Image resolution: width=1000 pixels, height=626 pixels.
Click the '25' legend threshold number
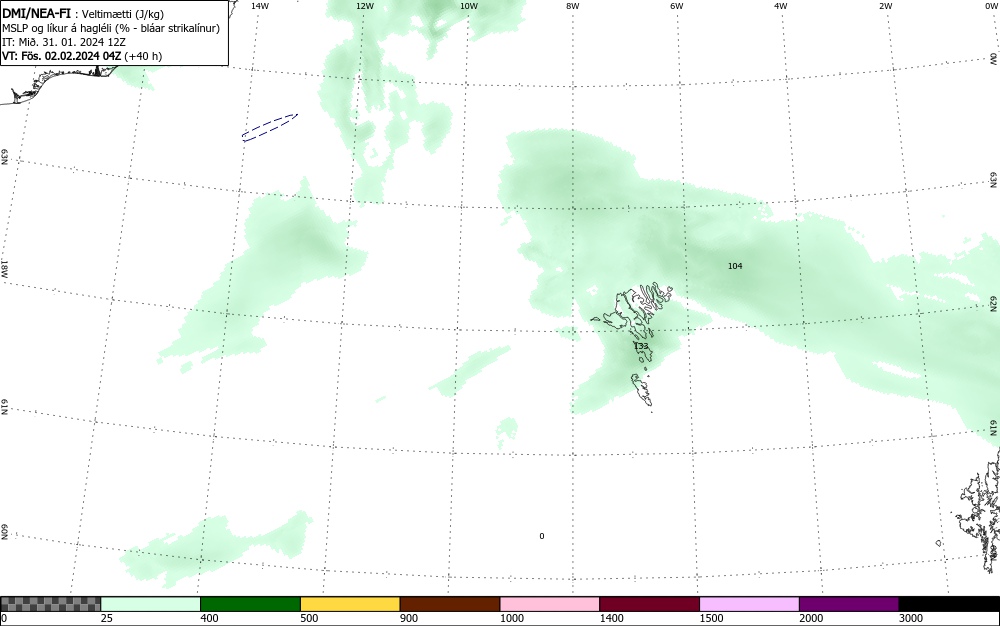[107, 618]
